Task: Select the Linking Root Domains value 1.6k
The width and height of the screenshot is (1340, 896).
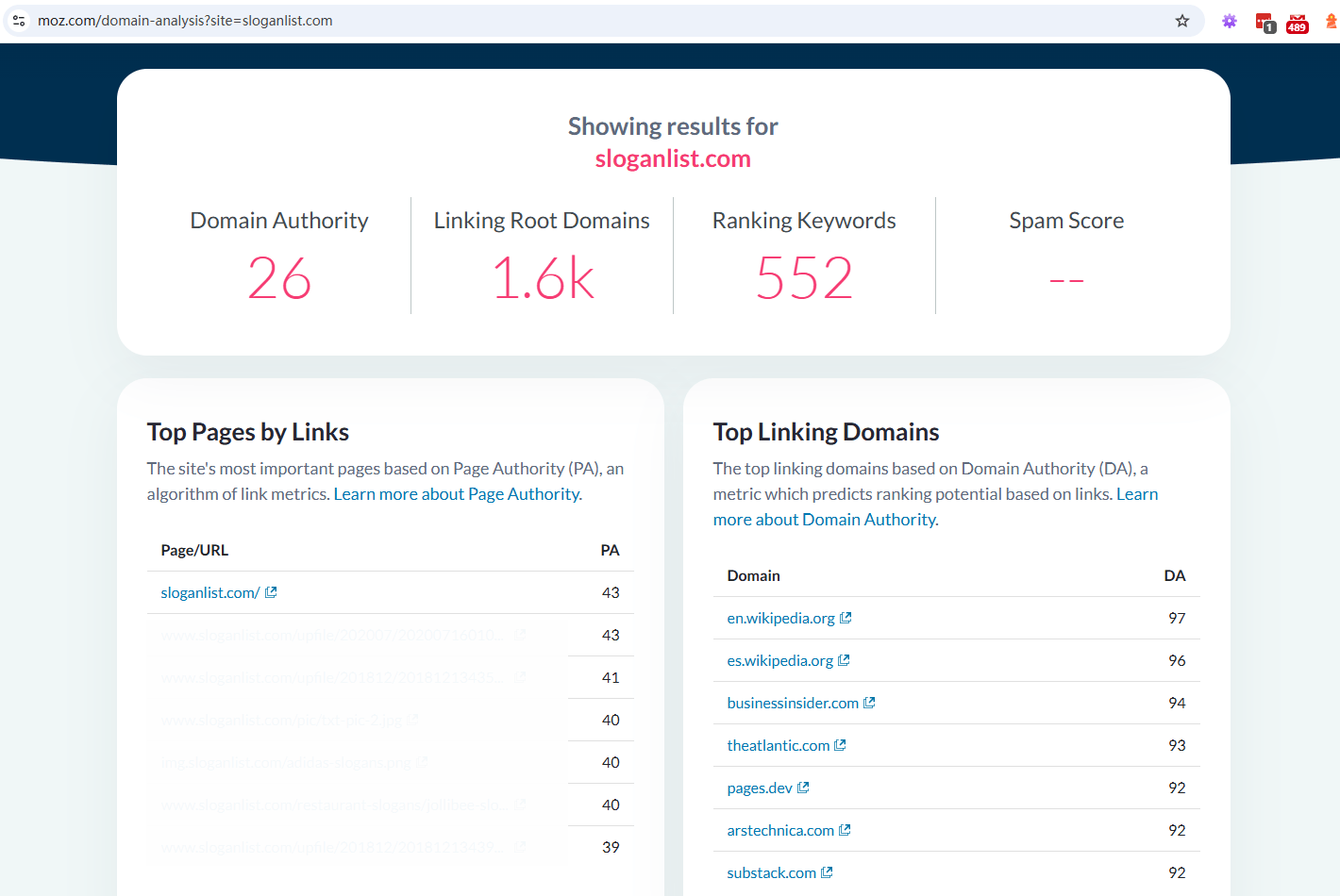Action: (x=543, y=278)
